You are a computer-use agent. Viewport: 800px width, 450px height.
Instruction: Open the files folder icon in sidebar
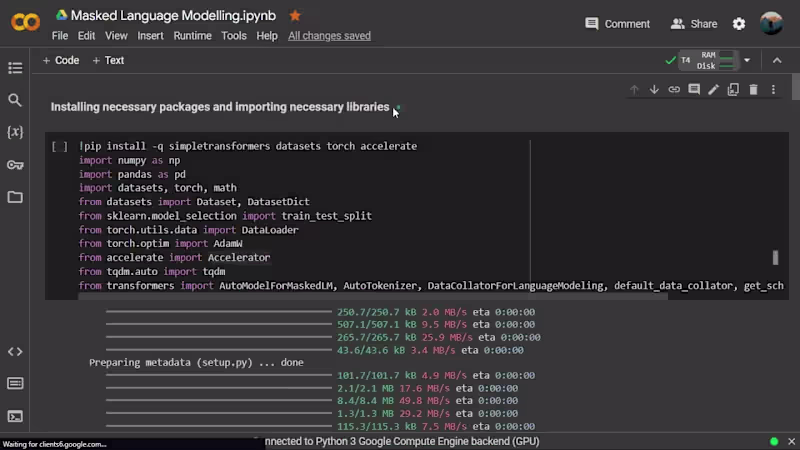(15, 197)
